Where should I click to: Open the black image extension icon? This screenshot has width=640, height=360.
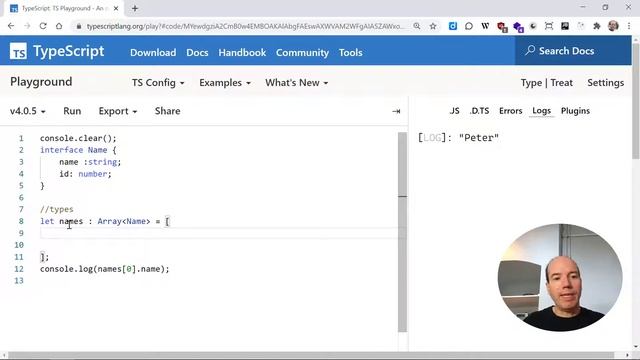[565, 26]
